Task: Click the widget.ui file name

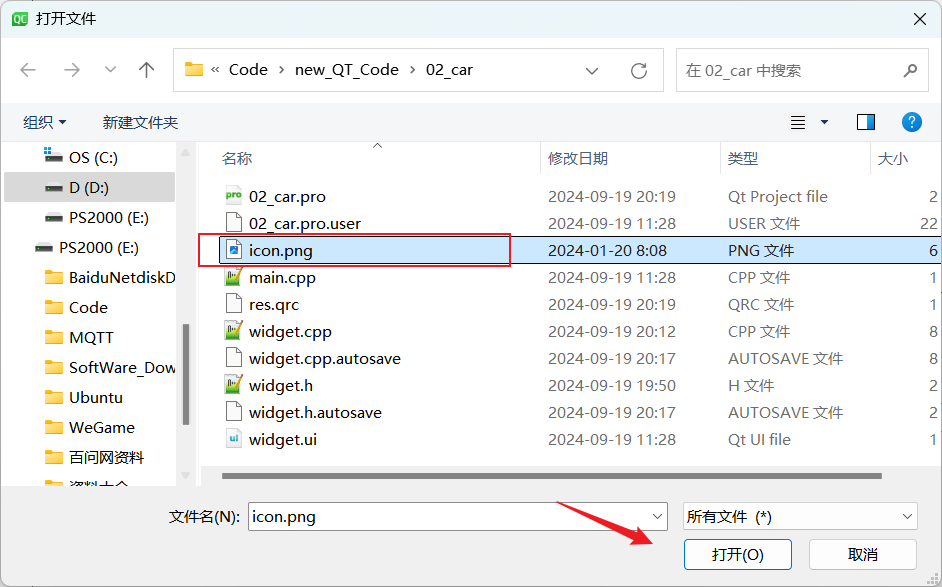Action: tap(283, 440)
